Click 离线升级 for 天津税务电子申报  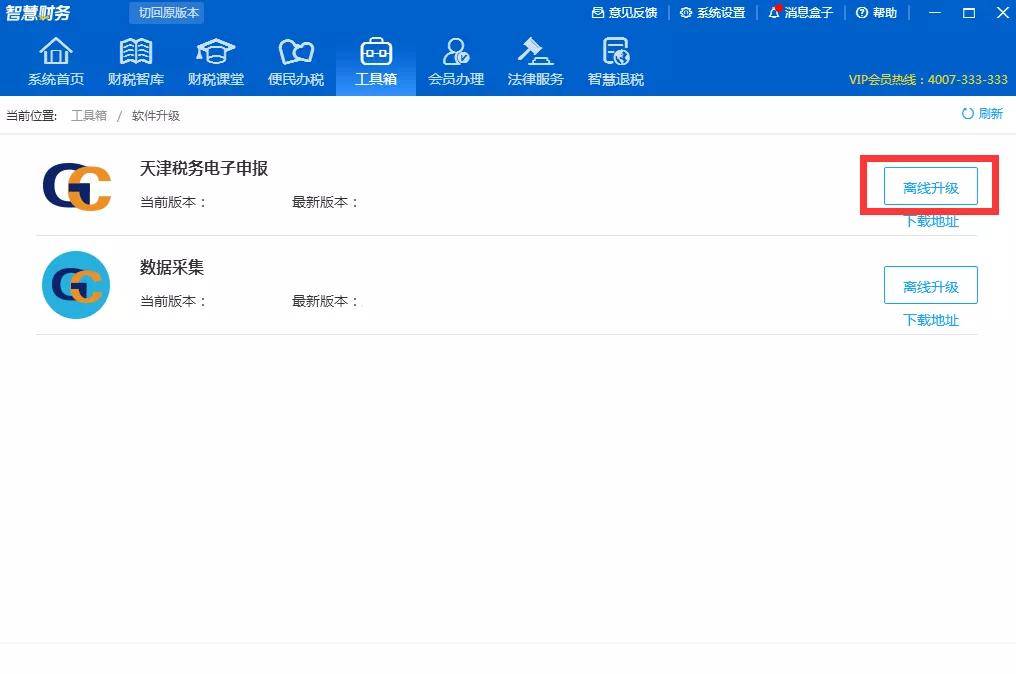pyautogui.click(x=930, y=187)
